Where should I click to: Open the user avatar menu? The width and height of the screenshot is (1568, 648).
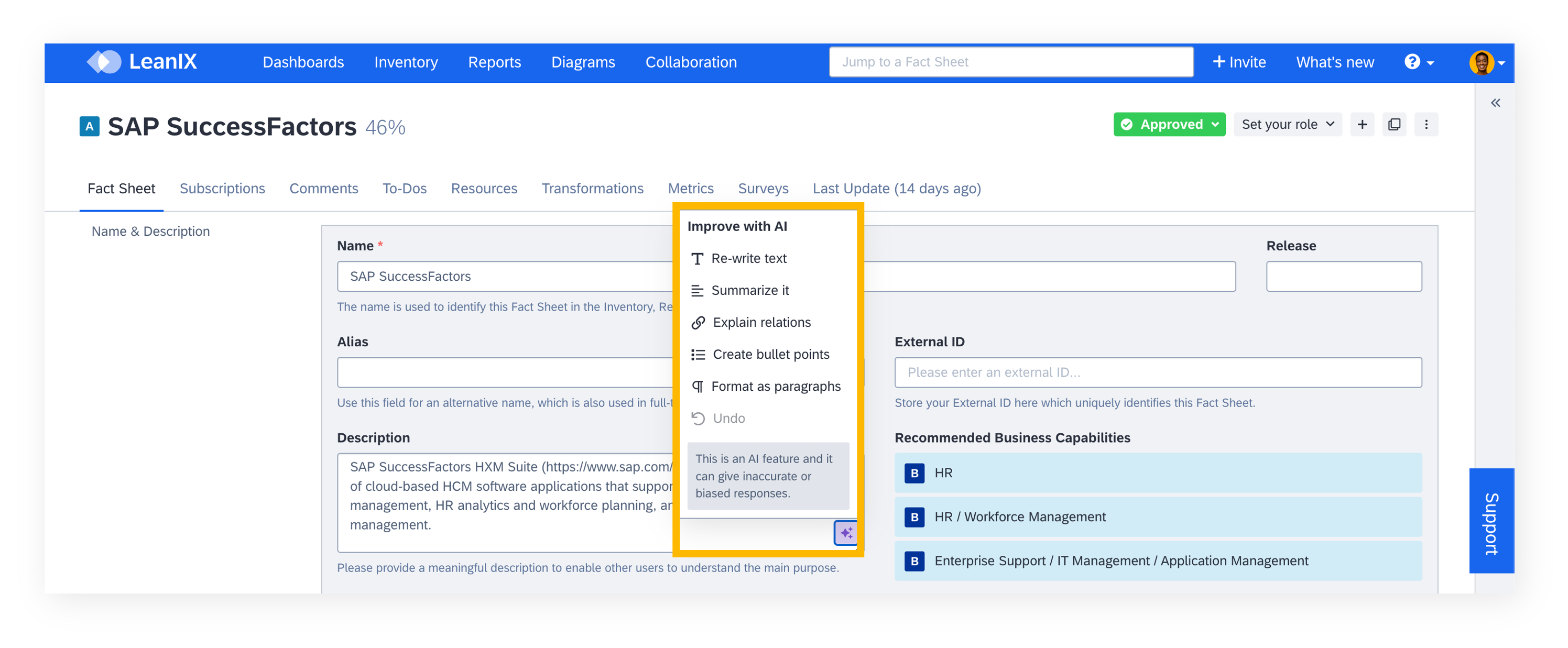tap(1486, 62)
